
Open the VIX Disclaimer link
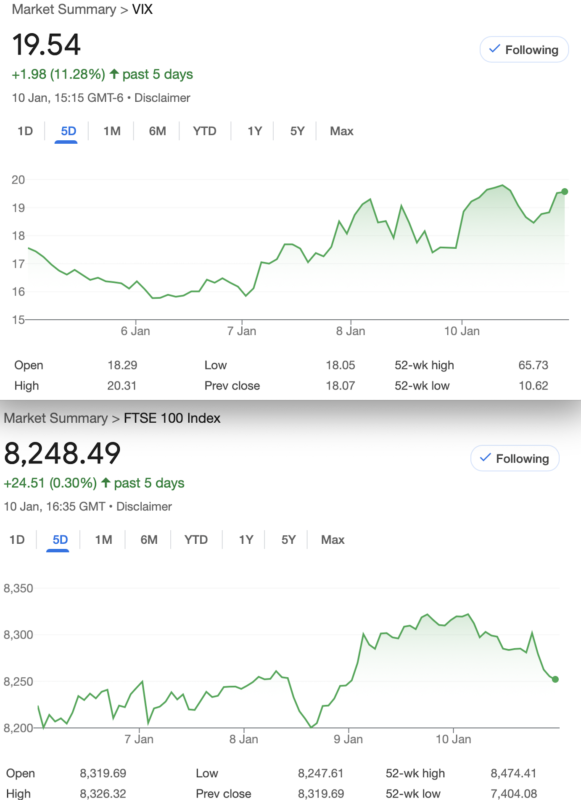[162, 98]
